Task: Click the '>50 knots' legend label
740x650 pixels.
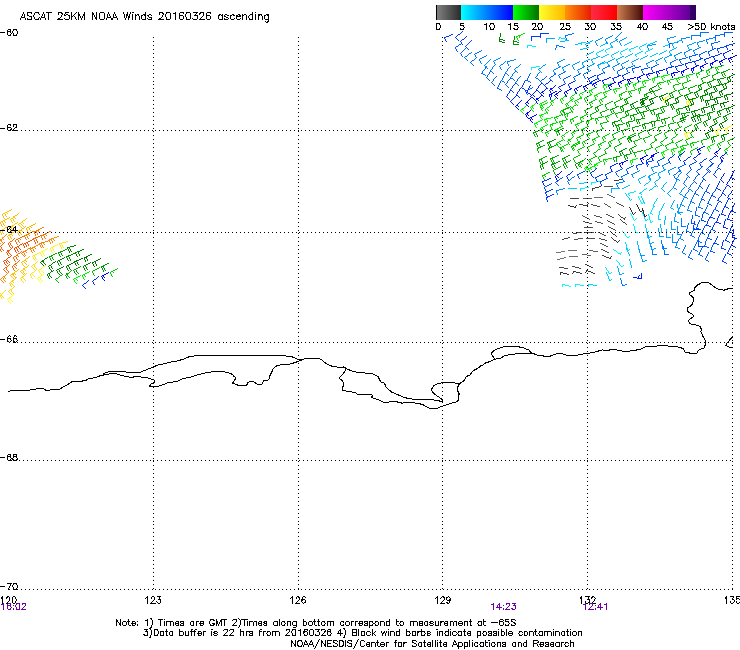Action: [x=711, y=27]
